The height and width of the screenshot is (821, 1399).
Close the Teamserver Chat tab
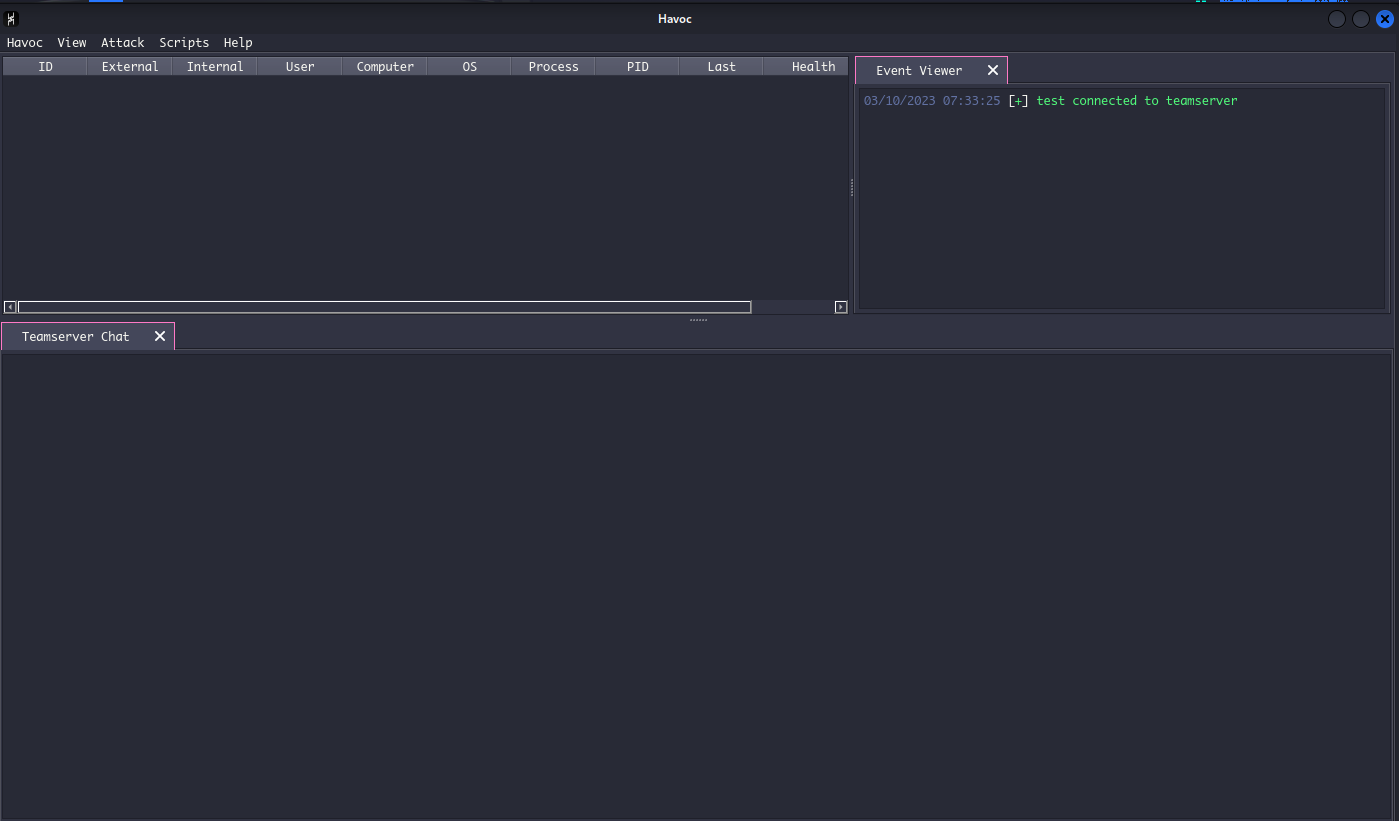[160, 336]
